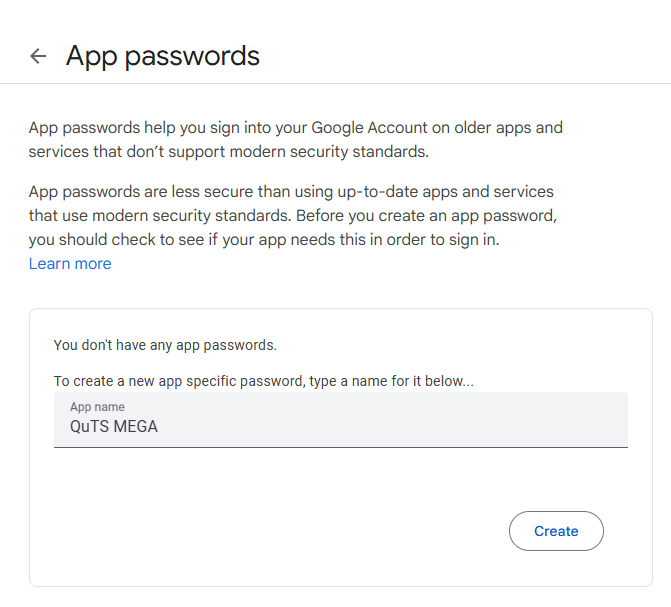
Task: Click 'You don't have any app passwords' text
Action: [x=165, y=345]
